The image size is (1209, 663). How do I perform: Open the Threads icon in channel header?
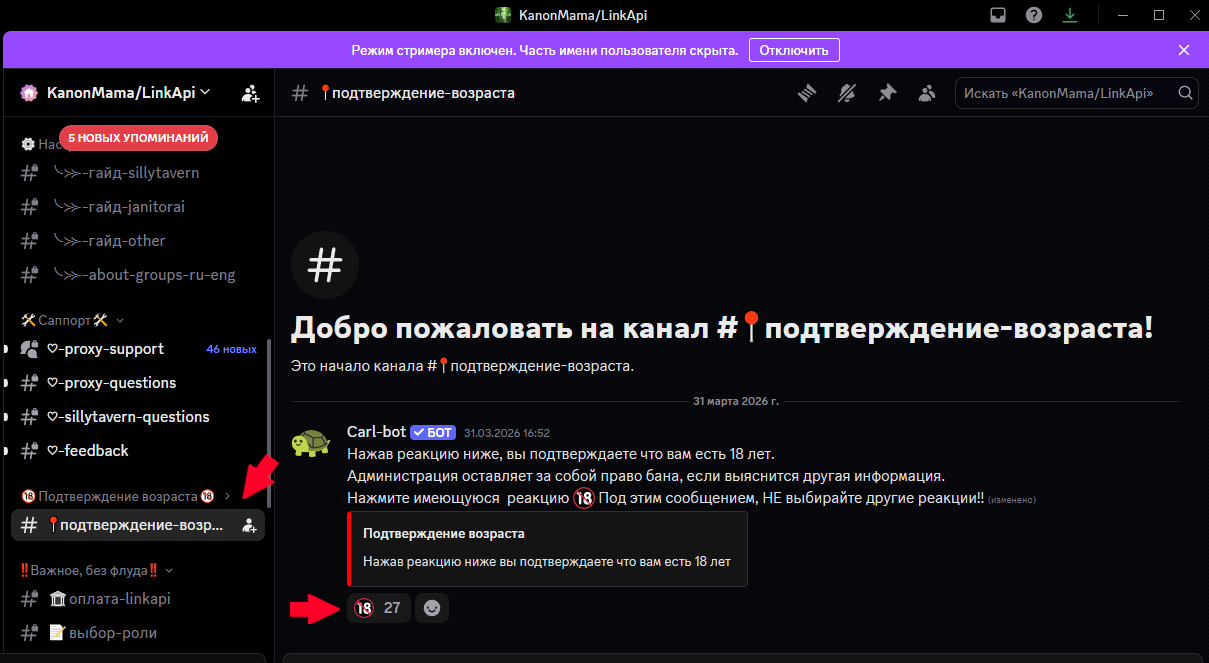click(807, 93)
